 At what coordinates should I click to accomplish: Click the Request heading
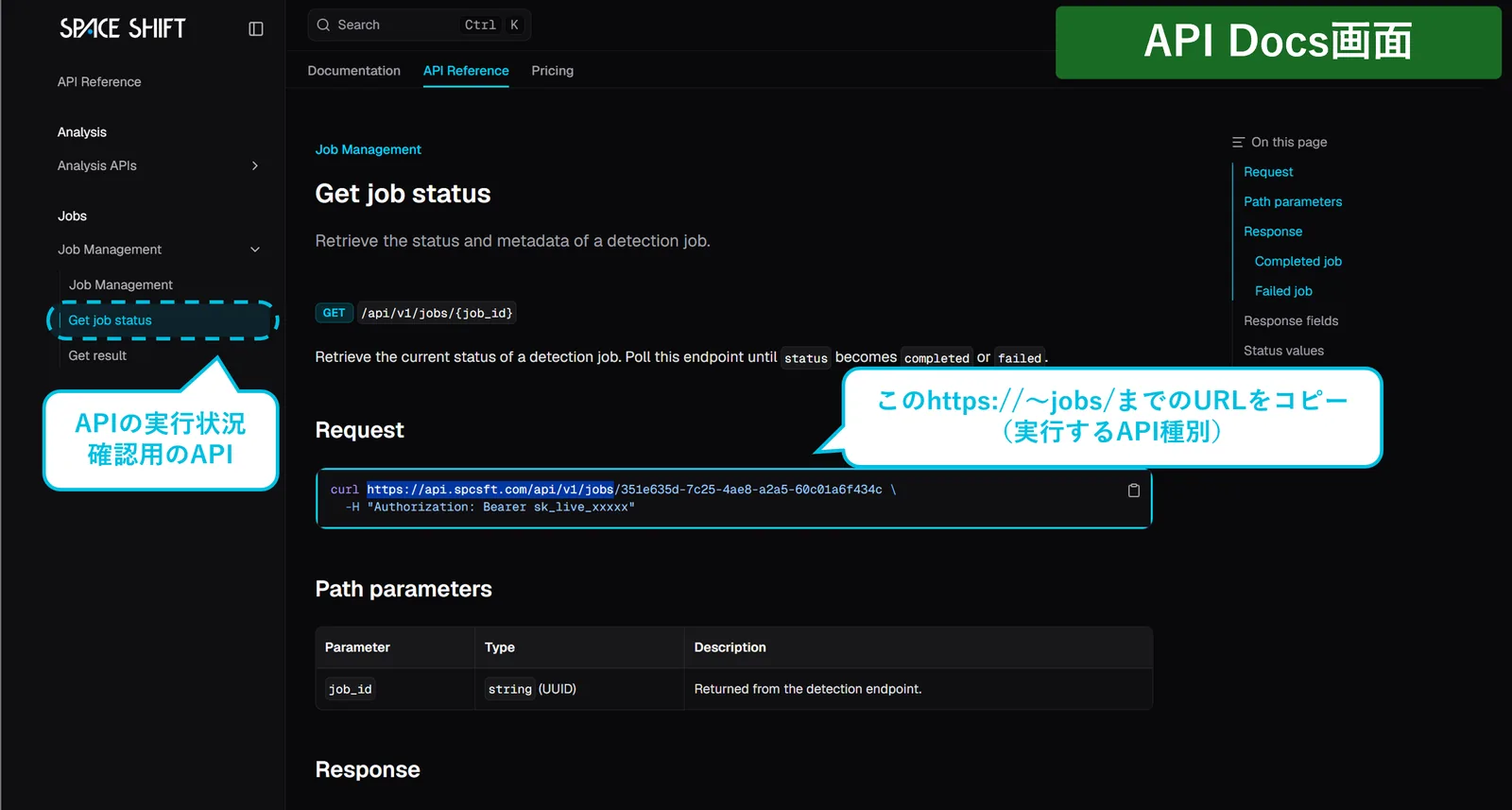tap(359, 430)
